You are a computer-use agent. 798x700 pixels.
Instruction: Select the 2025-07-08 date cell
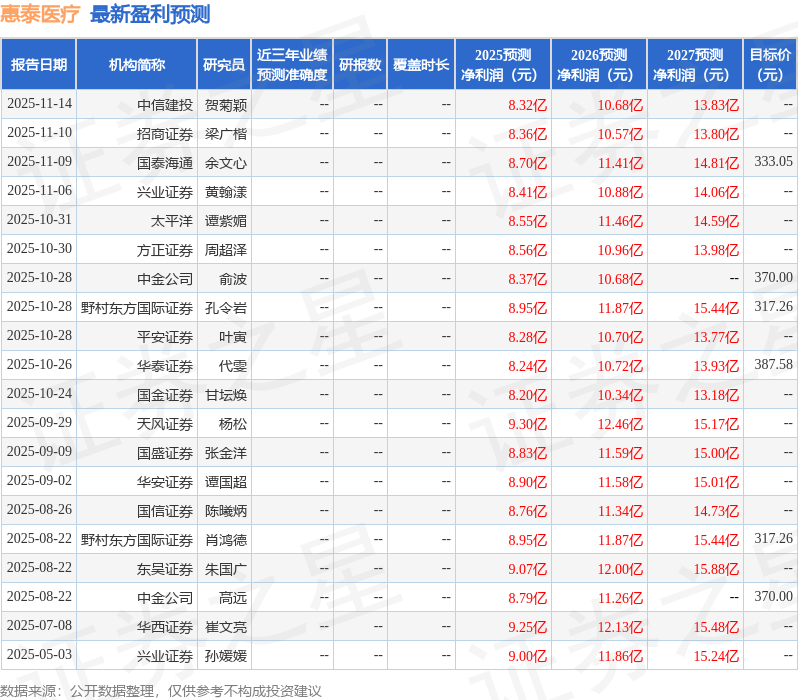click(39, 626)
